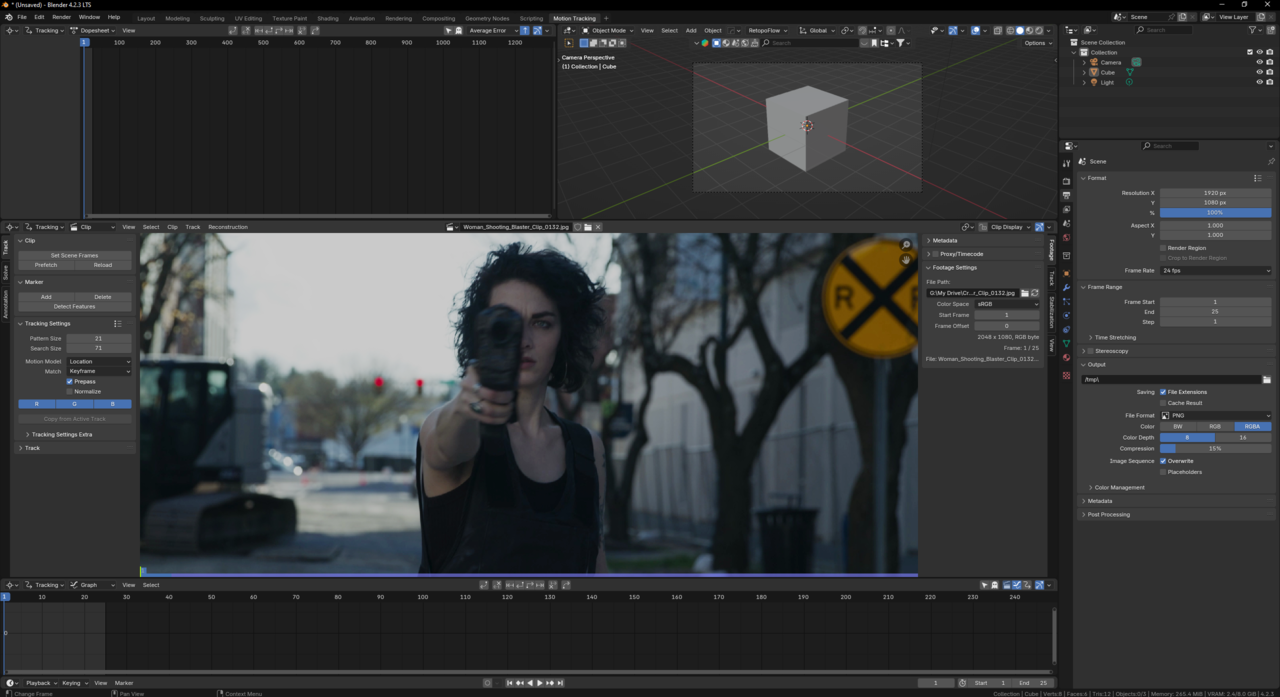
Task: Disable the Prepass checkbox
Action: [70, 381]
